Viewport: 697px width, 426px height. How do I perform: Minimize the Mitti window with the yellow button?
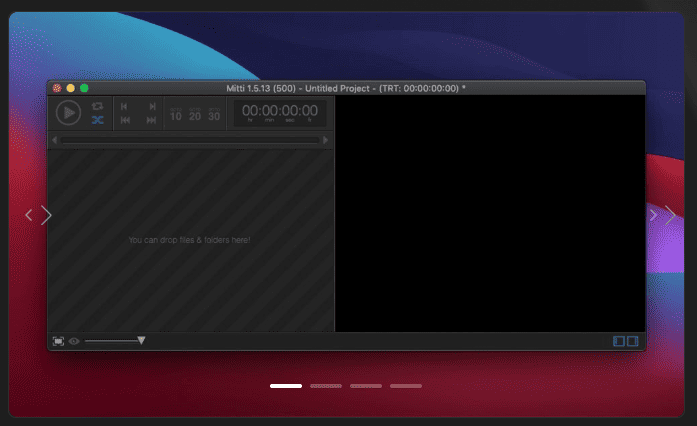(x=70, y=88)
